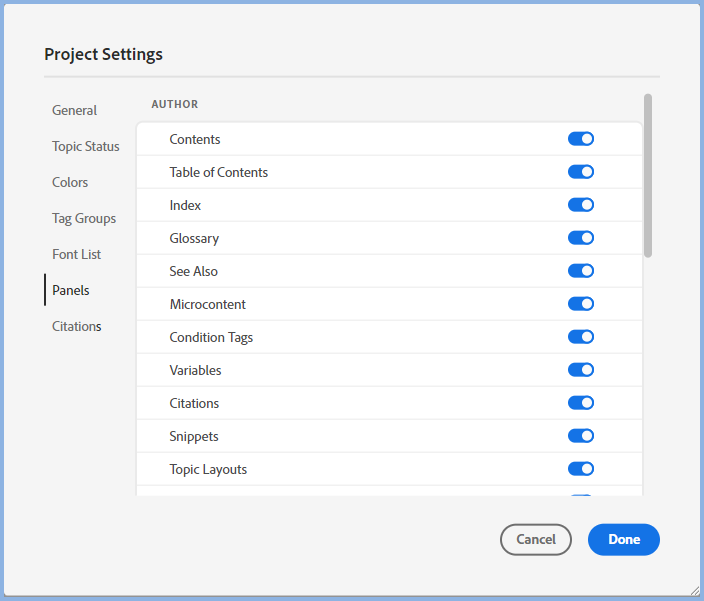Open the Colors settings tab

click(x=70, y=182)
